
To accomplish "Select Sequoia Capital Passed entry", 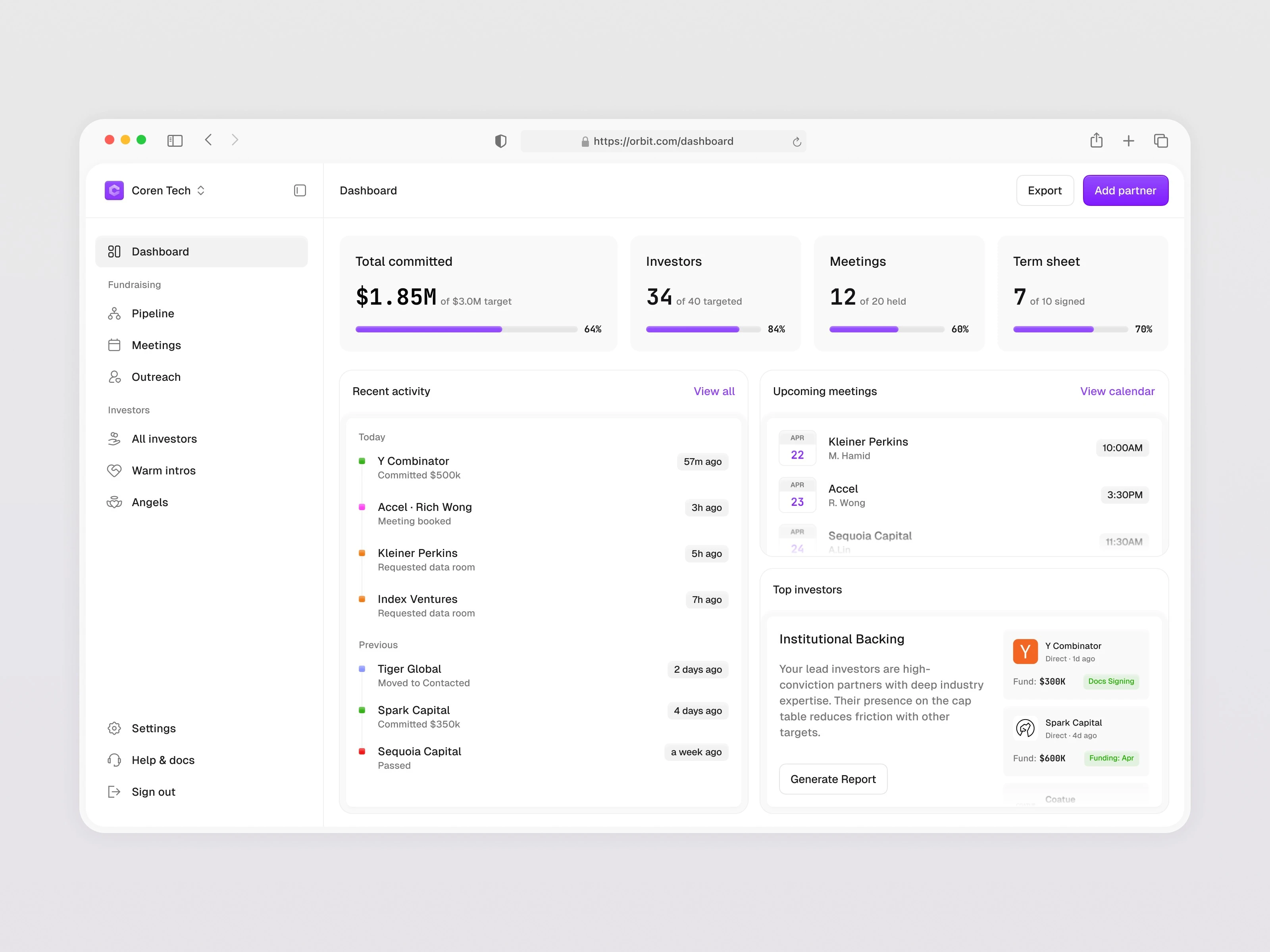I will [543, 758].
